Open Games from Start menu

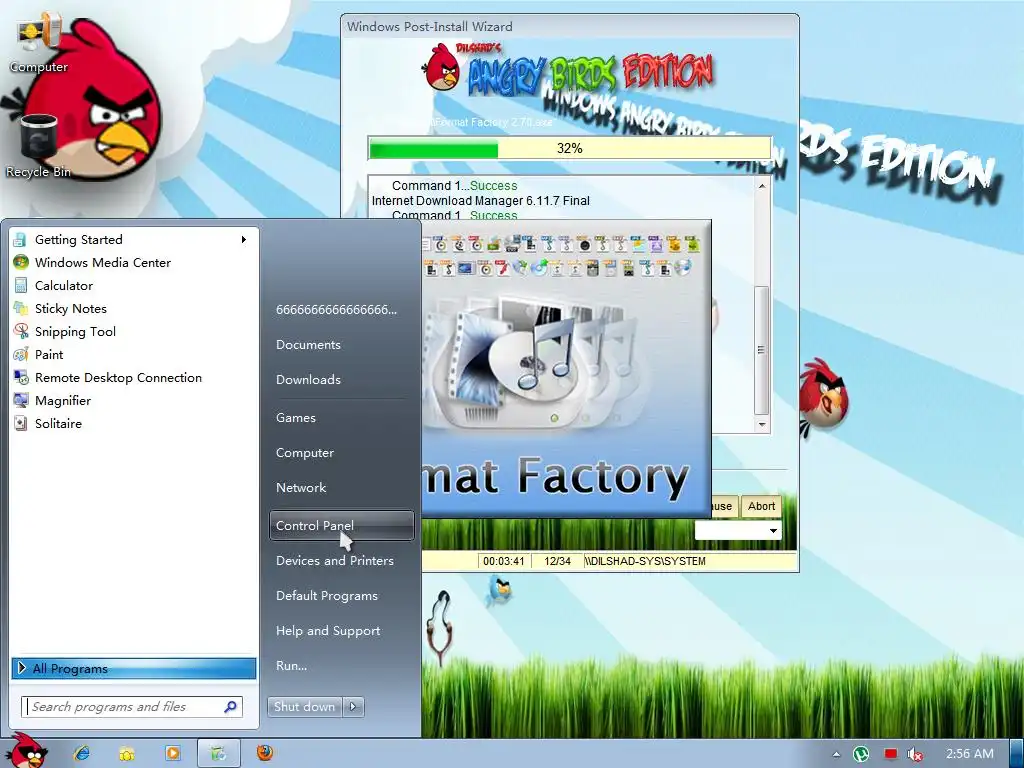tap(342, 418)
